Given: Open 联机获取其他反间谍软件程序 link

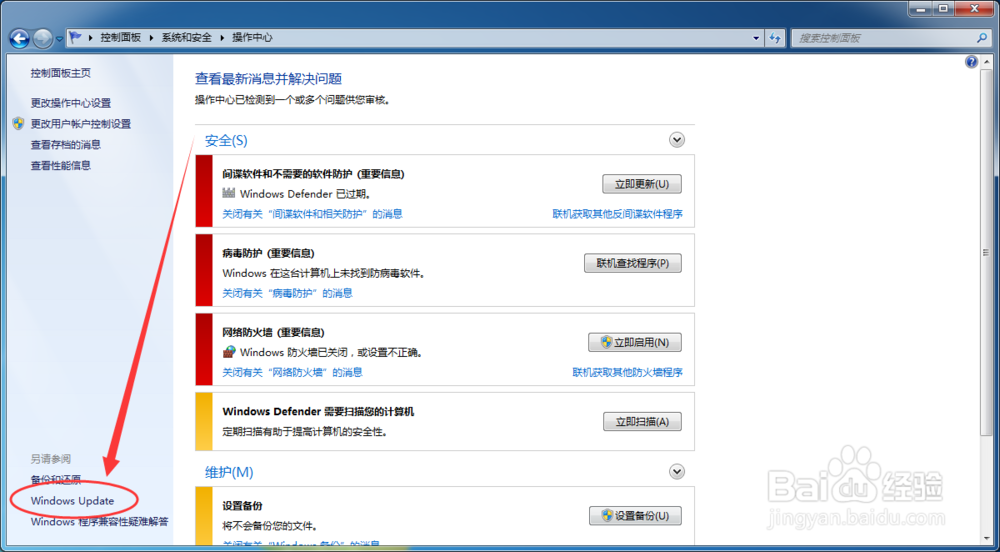Looking at the screenshot, I should 617,214.
